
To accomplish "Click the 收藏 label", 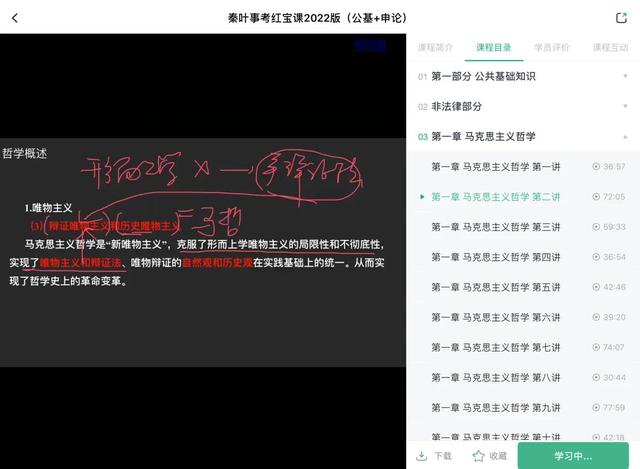I will coord(498,456).
